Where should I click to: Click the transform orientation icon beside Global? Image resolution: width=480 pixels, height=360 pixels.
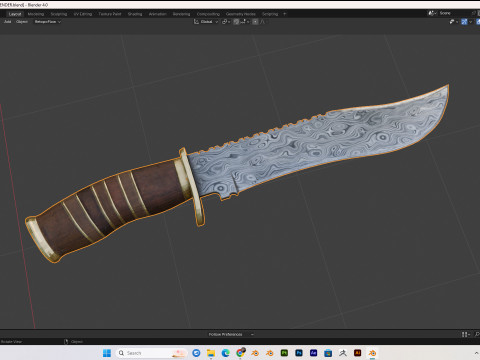196,22
